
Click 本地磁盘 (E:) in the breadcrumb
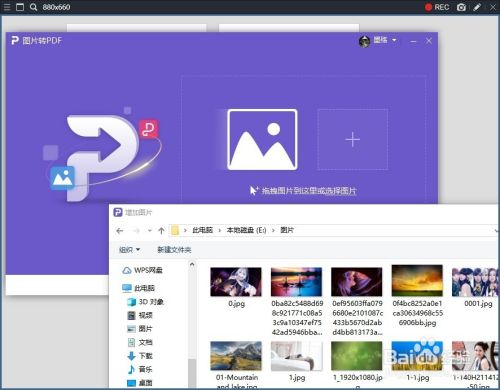(246, 230)
